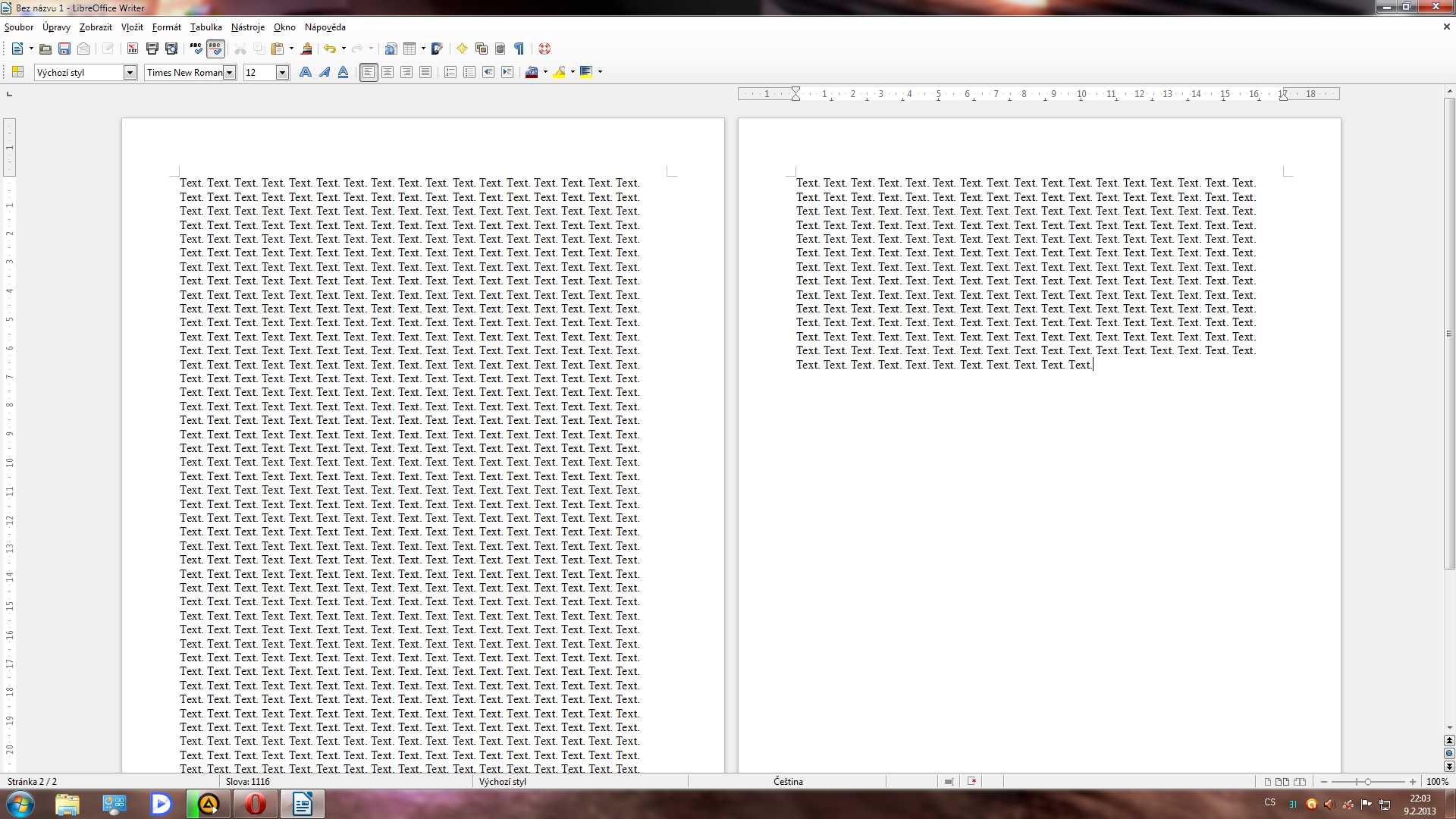
Task: Open the Nástroje menu
Action: [247, 27]
